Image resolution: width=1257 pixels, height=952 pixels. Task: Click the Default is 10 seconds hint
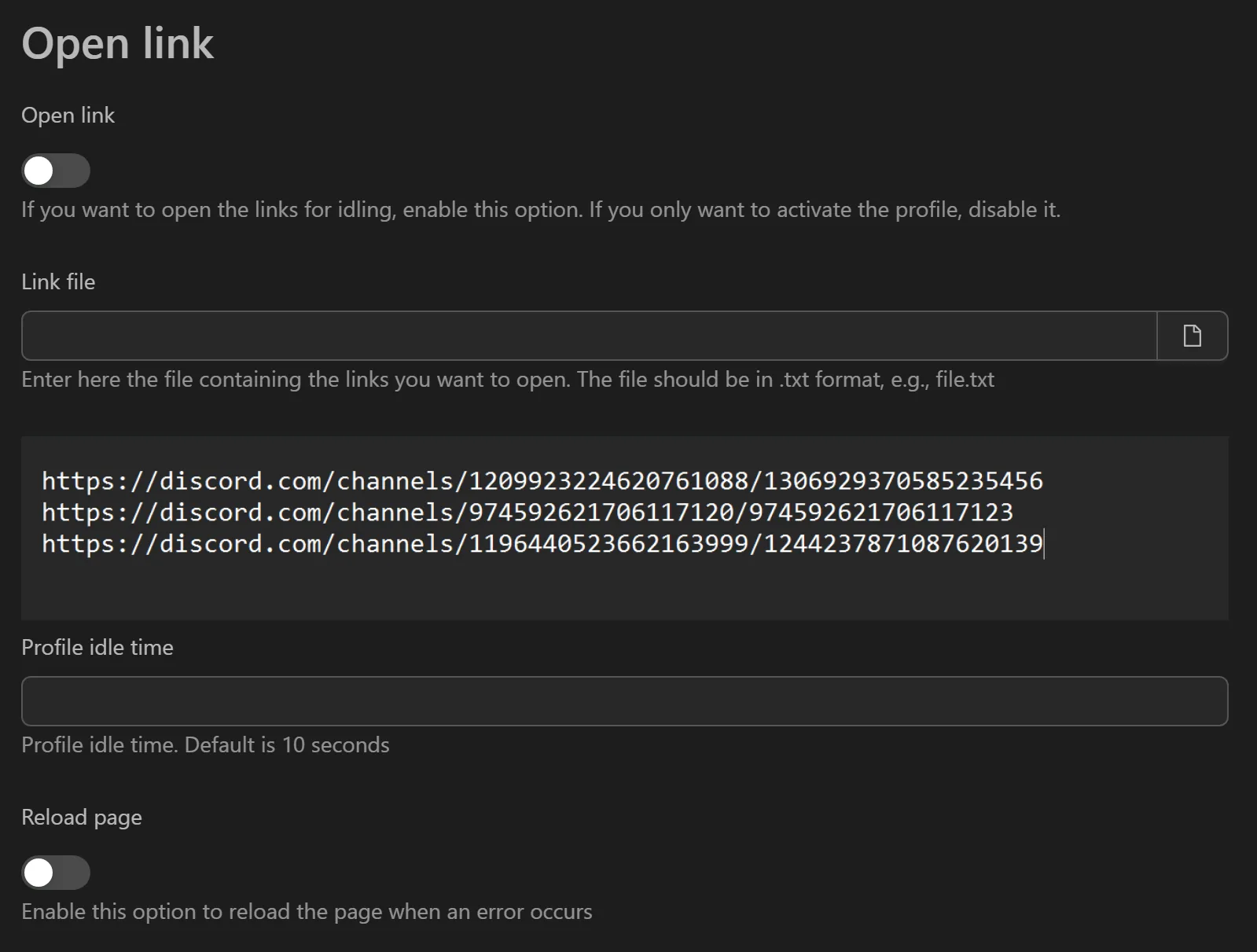coord(205,744)
